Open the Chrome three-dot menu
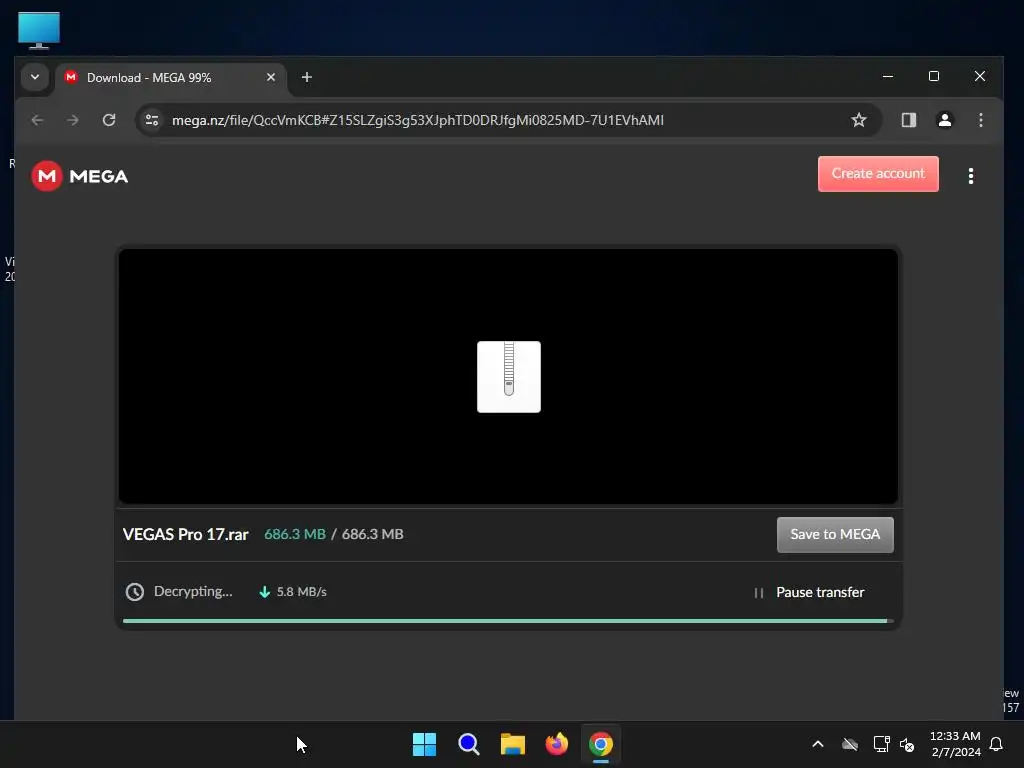This screenshot has width=1024, height=768. 980,120
